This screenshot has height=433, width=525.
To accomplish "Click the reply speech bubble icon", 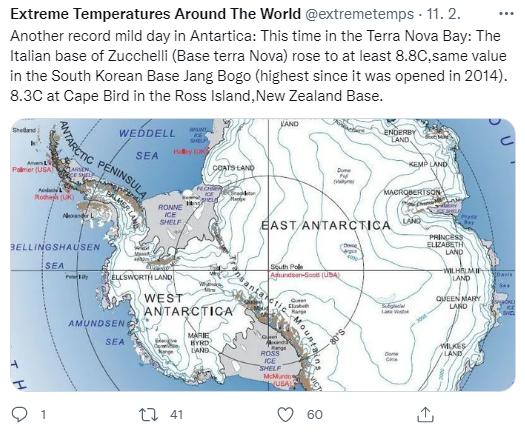I will pyautogui.click(x=19, y=414).
